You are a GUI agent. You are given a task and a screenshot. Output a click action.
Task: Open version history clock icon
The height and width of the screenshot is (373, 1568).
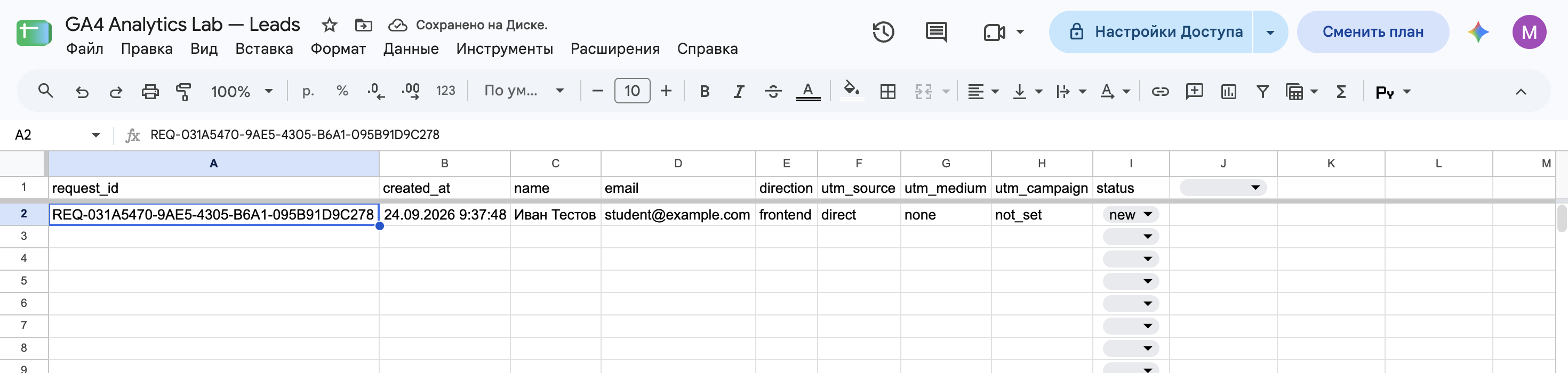tap(883, 31)
